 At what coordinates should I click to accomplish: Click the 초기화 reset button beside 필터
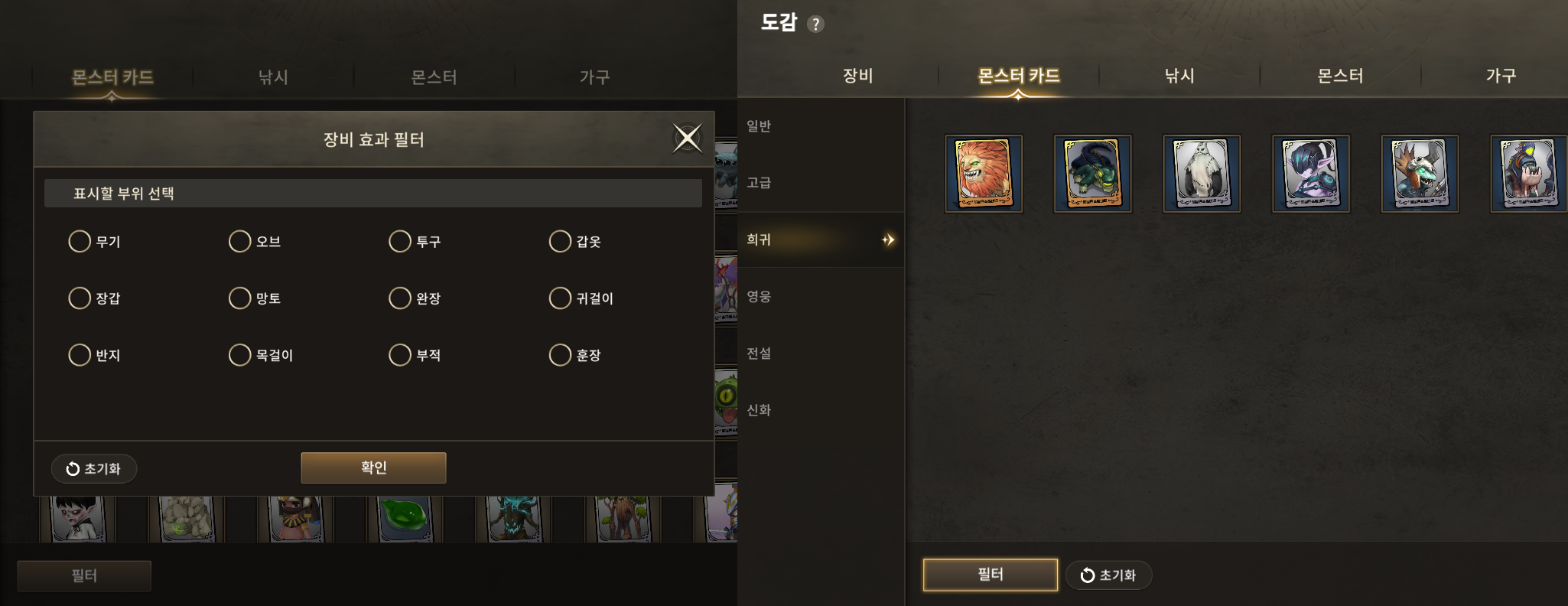[x=1108, y=575]
